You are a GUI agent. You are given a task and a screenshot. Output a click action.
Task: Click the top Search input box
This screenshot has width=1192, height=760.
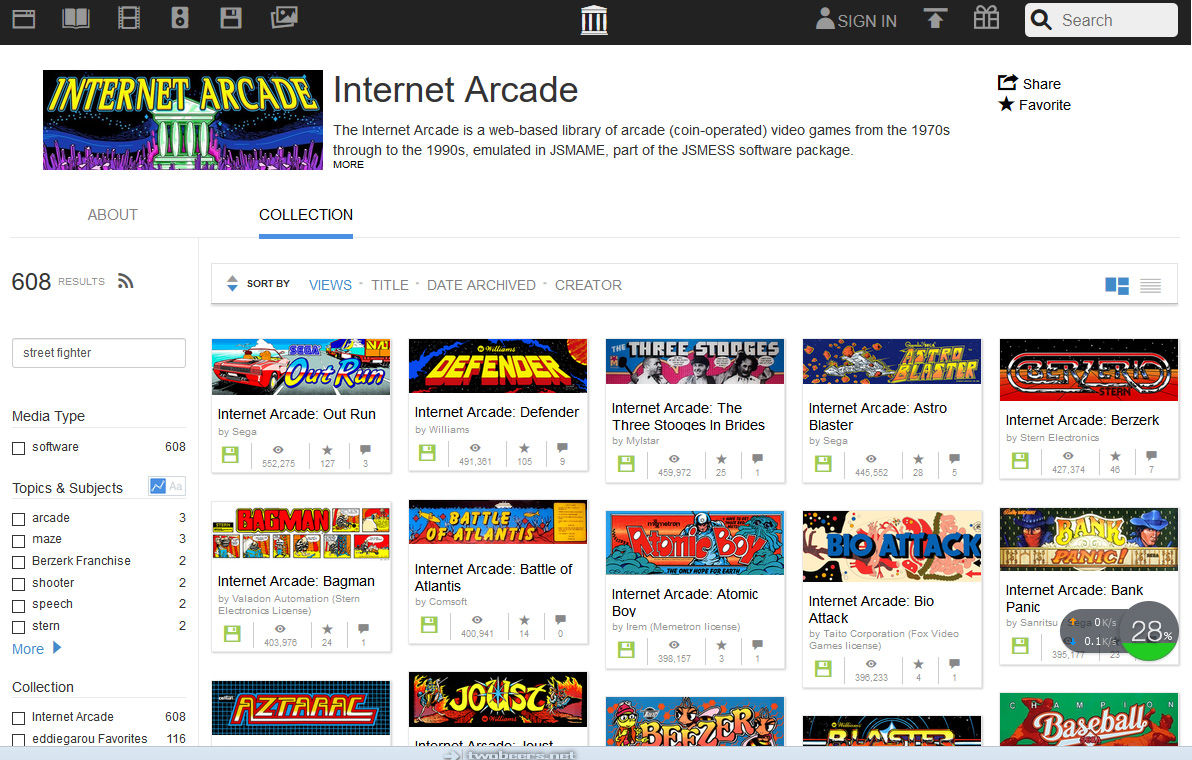1101,20
